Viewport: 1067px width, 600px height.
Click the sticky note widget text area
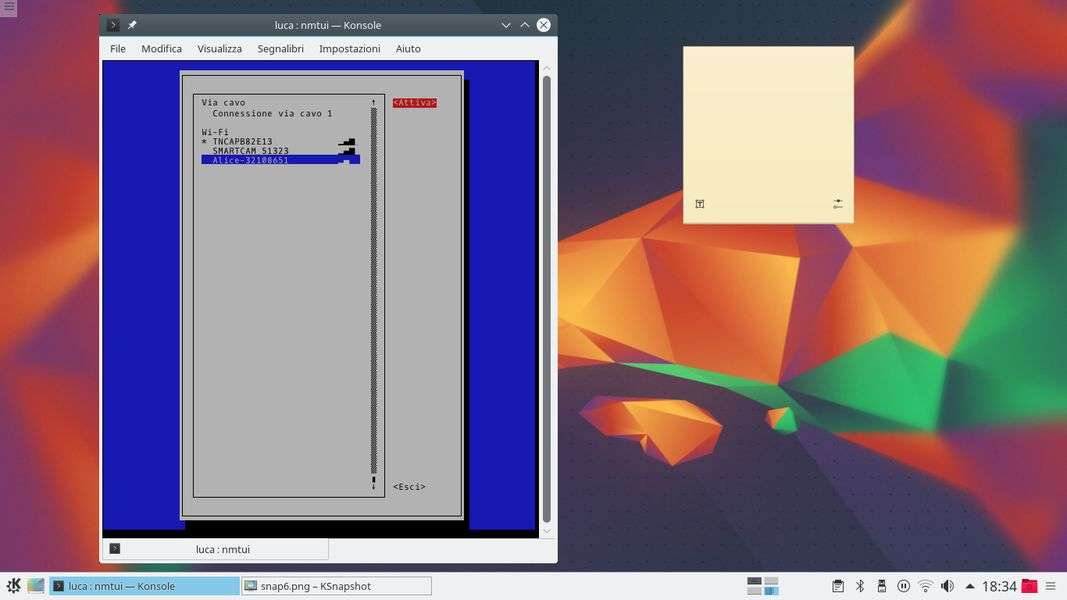tap(768, 121)
